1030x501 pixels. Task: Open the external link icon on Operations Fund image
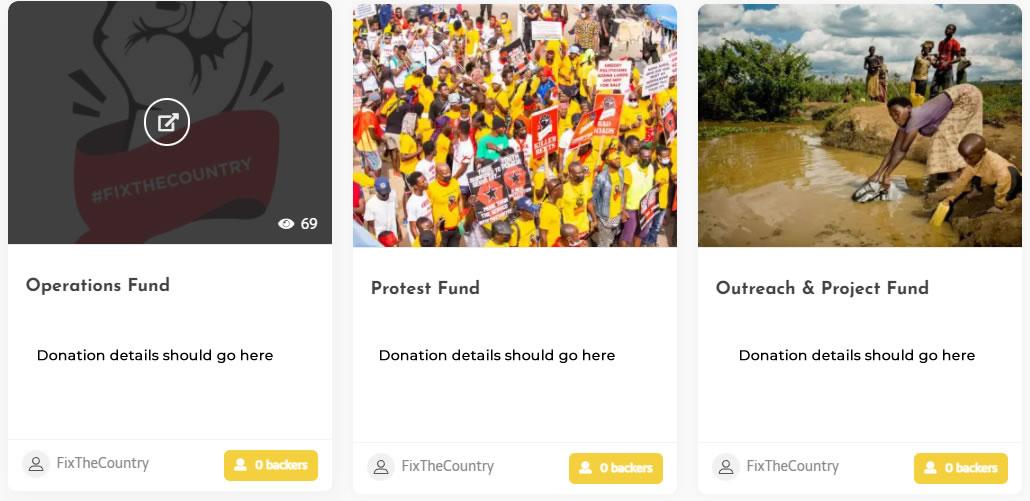(167, 121)
